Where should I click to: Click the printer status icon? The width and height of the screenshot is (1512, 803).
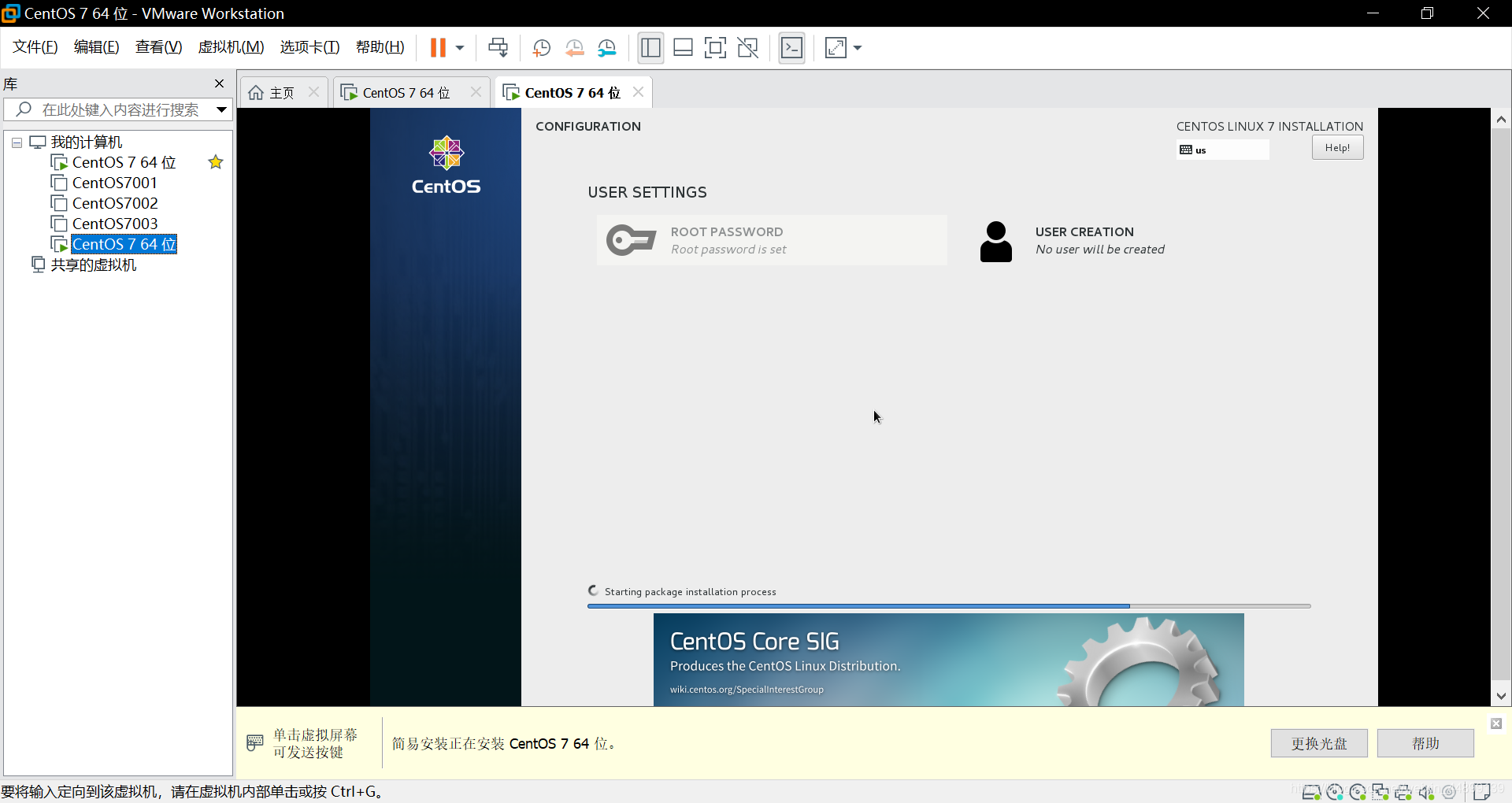coord(1403,792)
